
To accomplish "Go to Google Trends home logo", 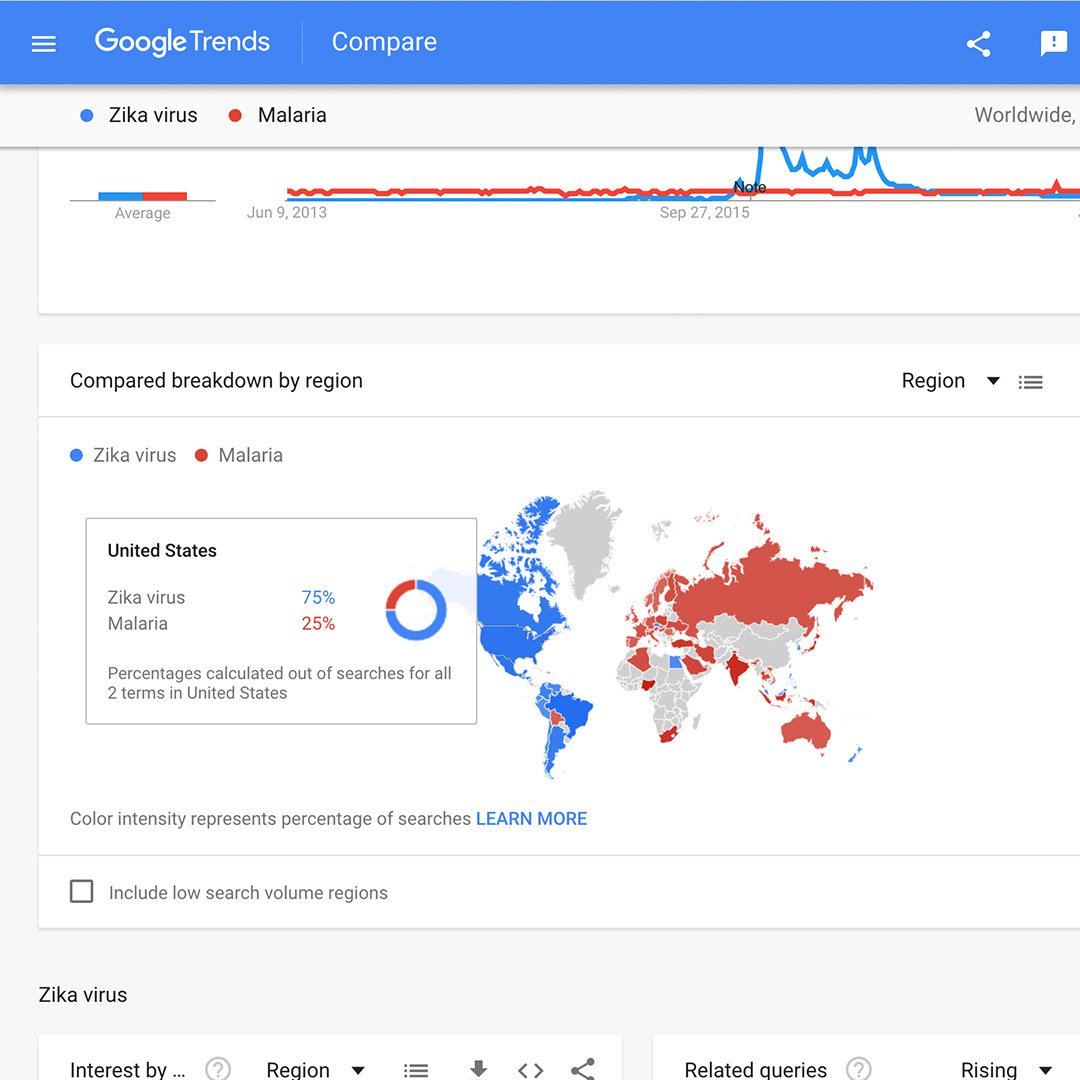I will click(x=183, y=42).
